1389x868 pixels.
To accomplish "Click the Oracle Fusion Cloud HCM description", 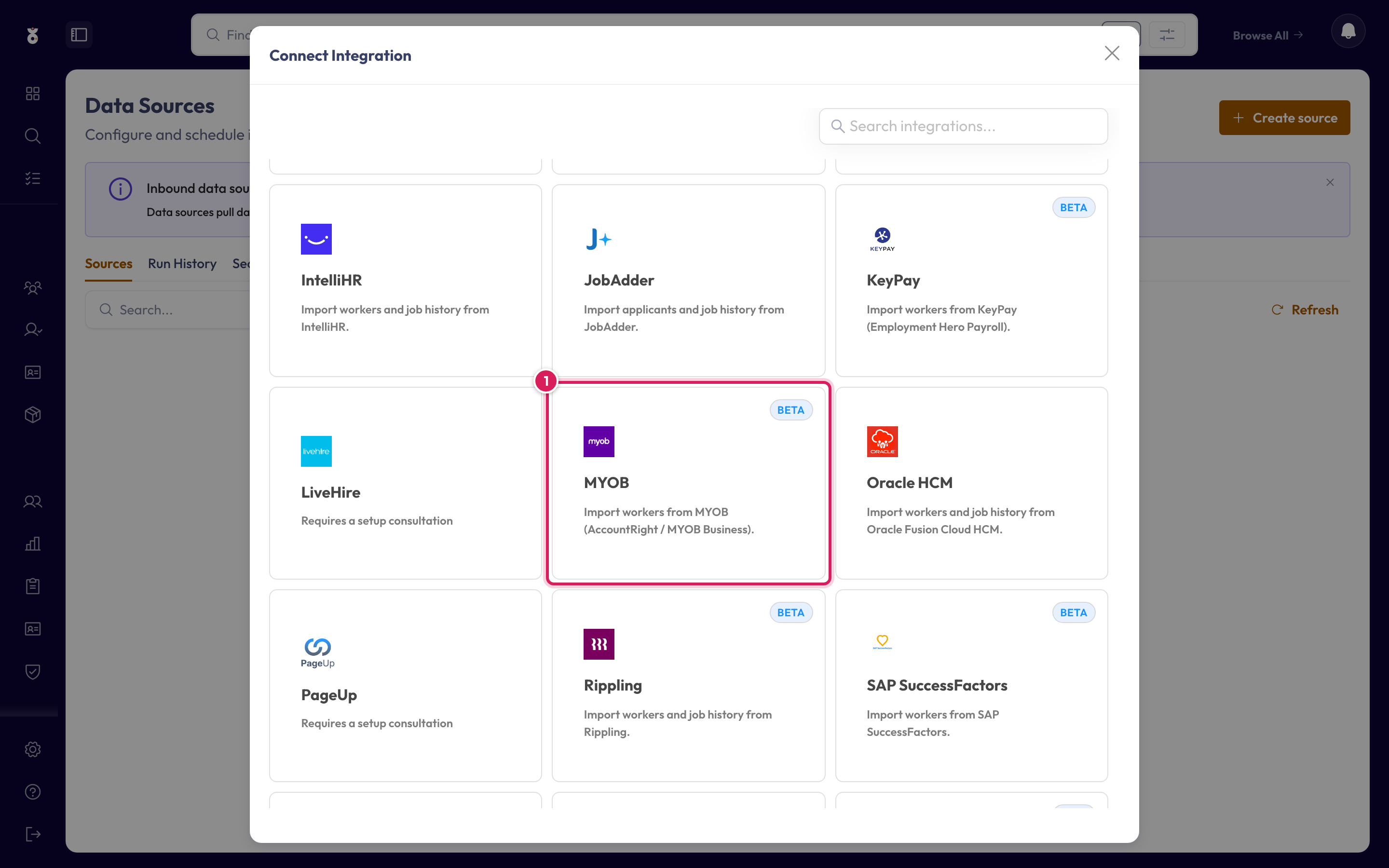I will 960,521.
